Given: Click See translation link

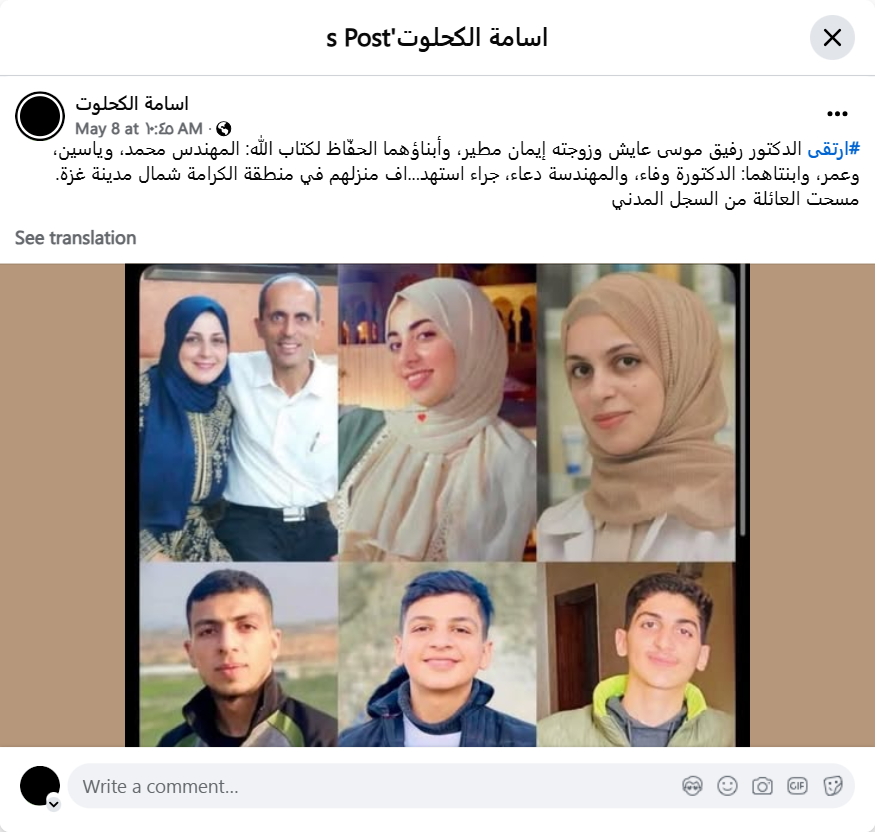Looking at the screenshot, I should [75, 238].
